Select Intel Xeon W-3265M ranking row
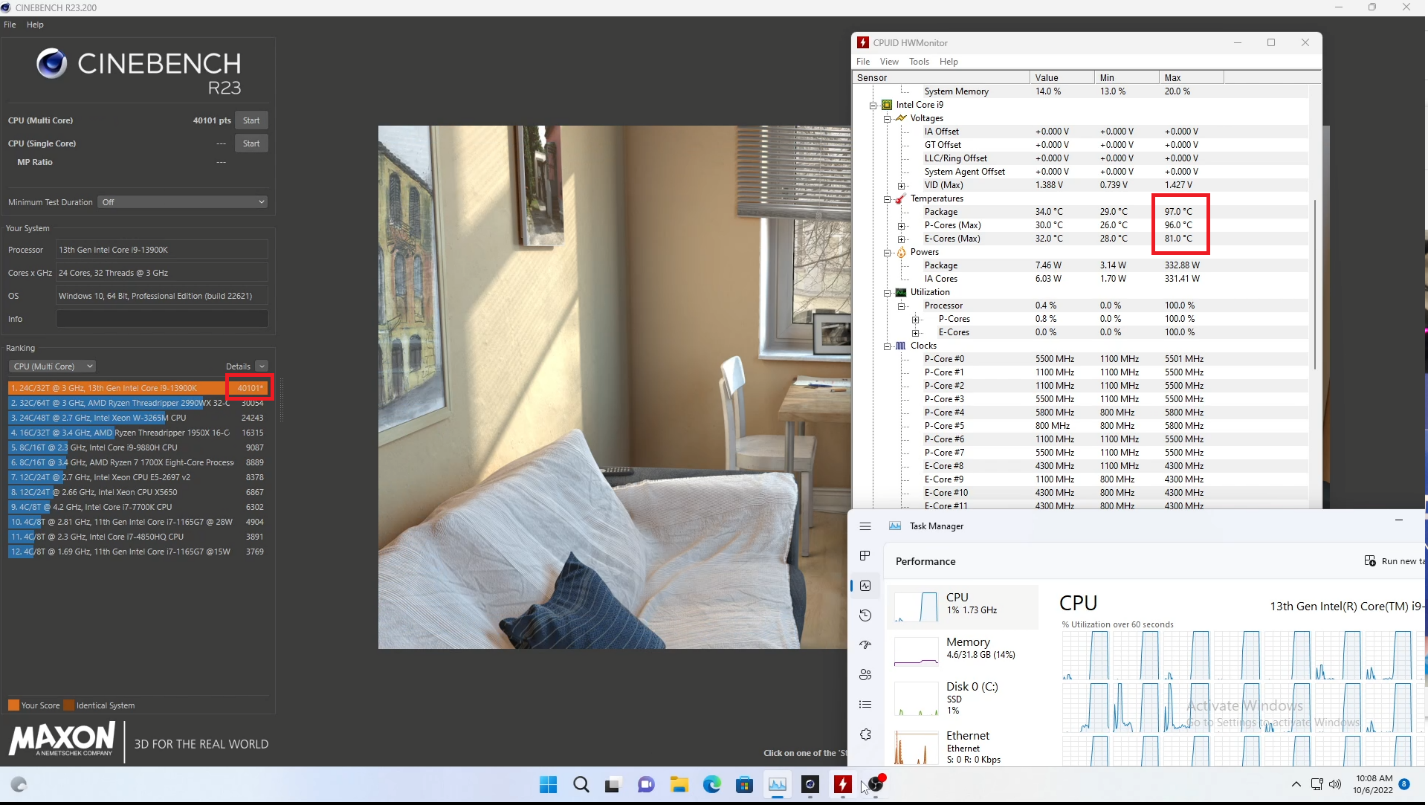Image resolution: width=1428 pixels, height=805 pixels. [137, 417]
